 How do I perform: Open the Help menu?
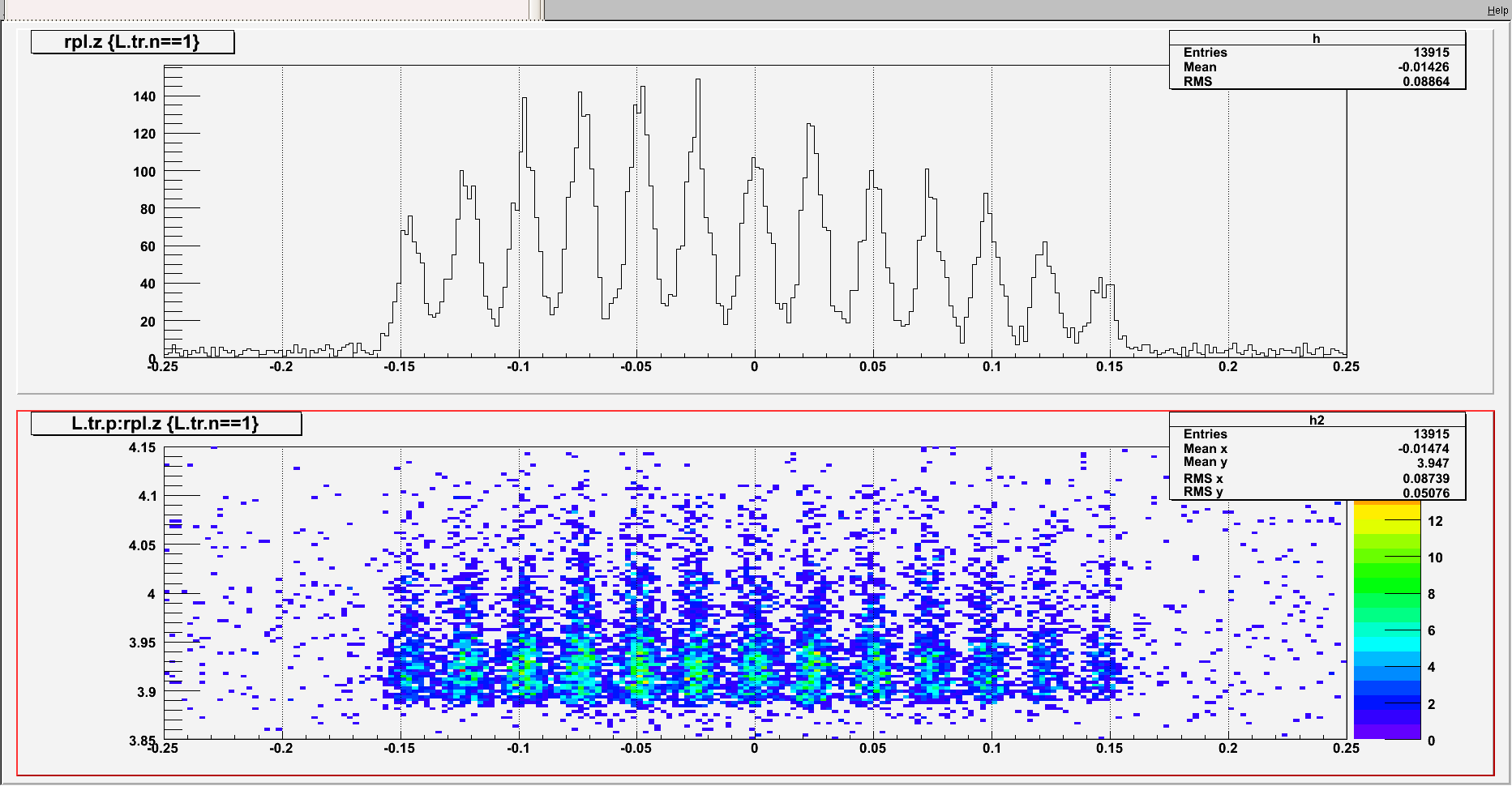1497,11
